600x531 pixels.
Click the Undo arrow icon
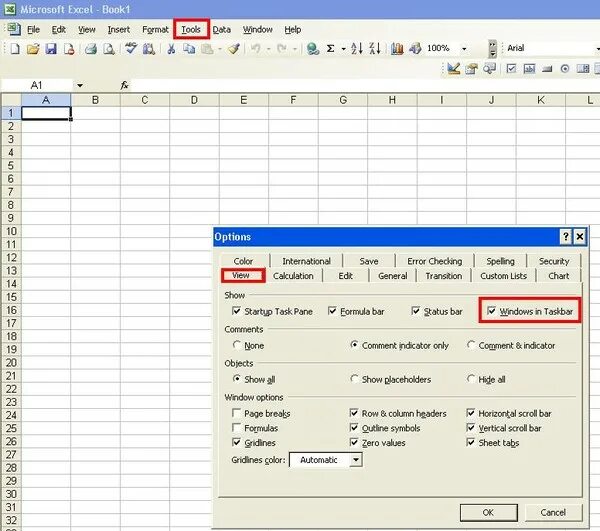point(256,49)
